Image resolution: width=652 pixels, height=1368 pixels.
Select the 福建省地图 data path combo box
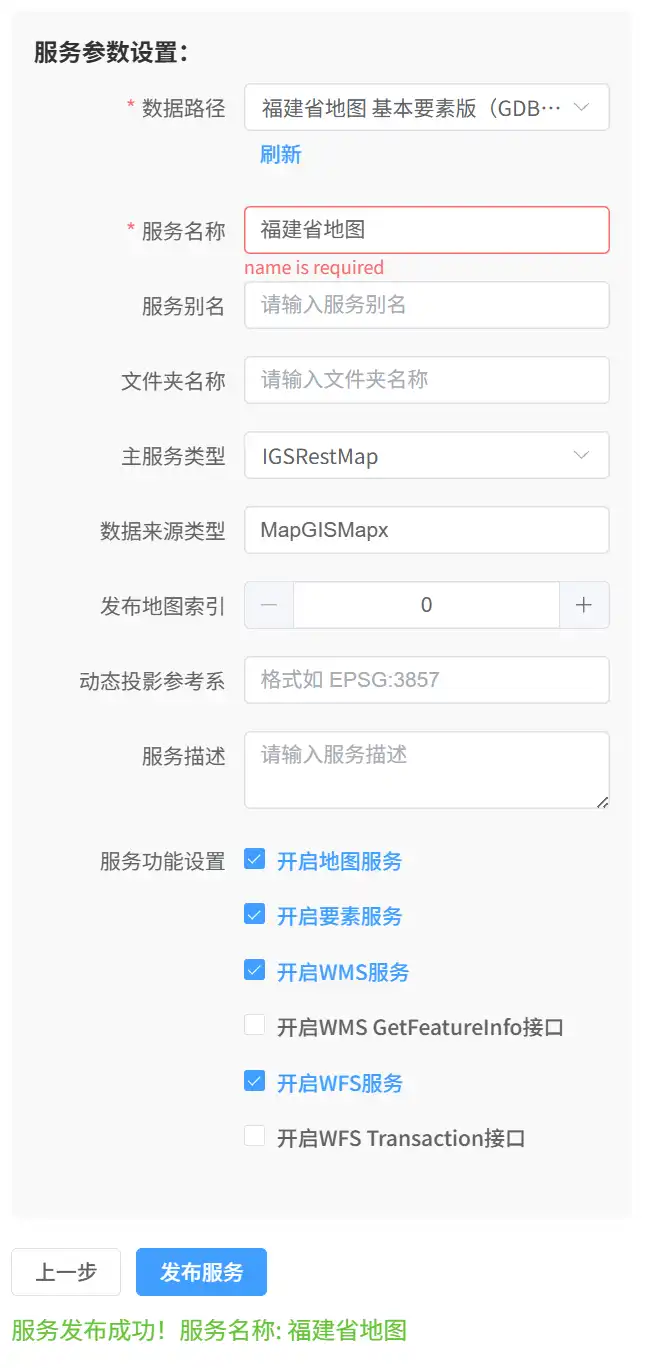coord(420,107)
